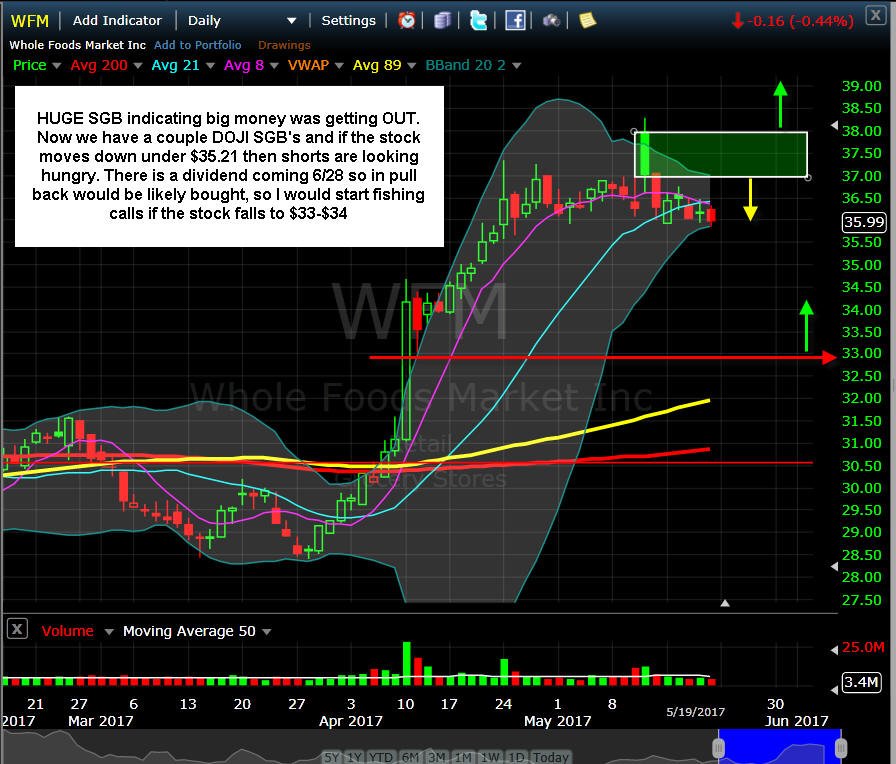Expand the Avg 200 indicator dropdown
Screen dimensions: 896x764
[137, 66]
